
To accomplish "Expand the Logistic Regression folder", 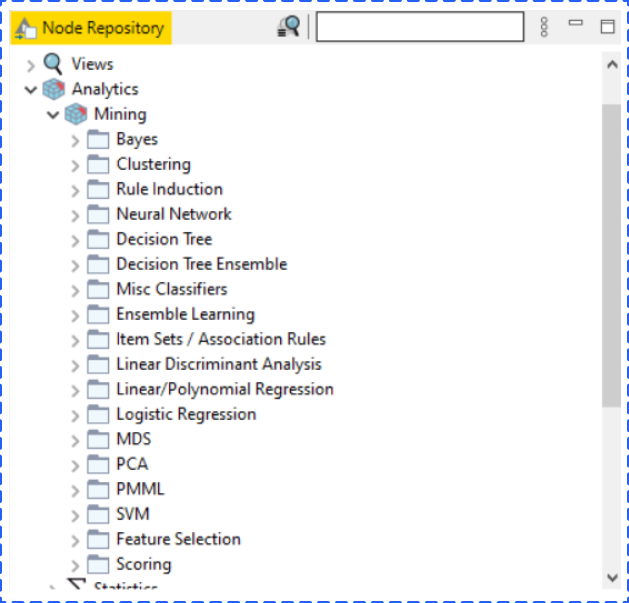I will pos(75,416).
